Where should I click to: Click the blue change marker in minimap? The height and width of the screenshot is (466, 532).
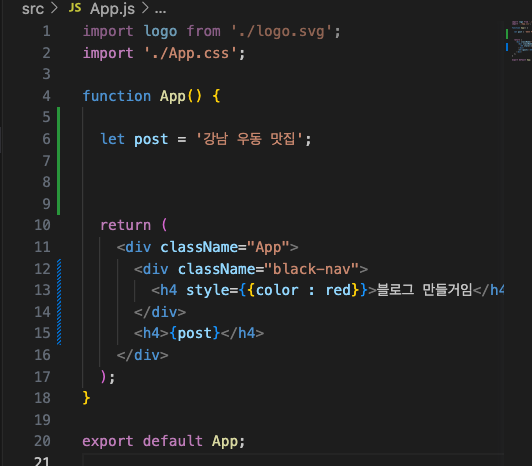coord(507,47)
